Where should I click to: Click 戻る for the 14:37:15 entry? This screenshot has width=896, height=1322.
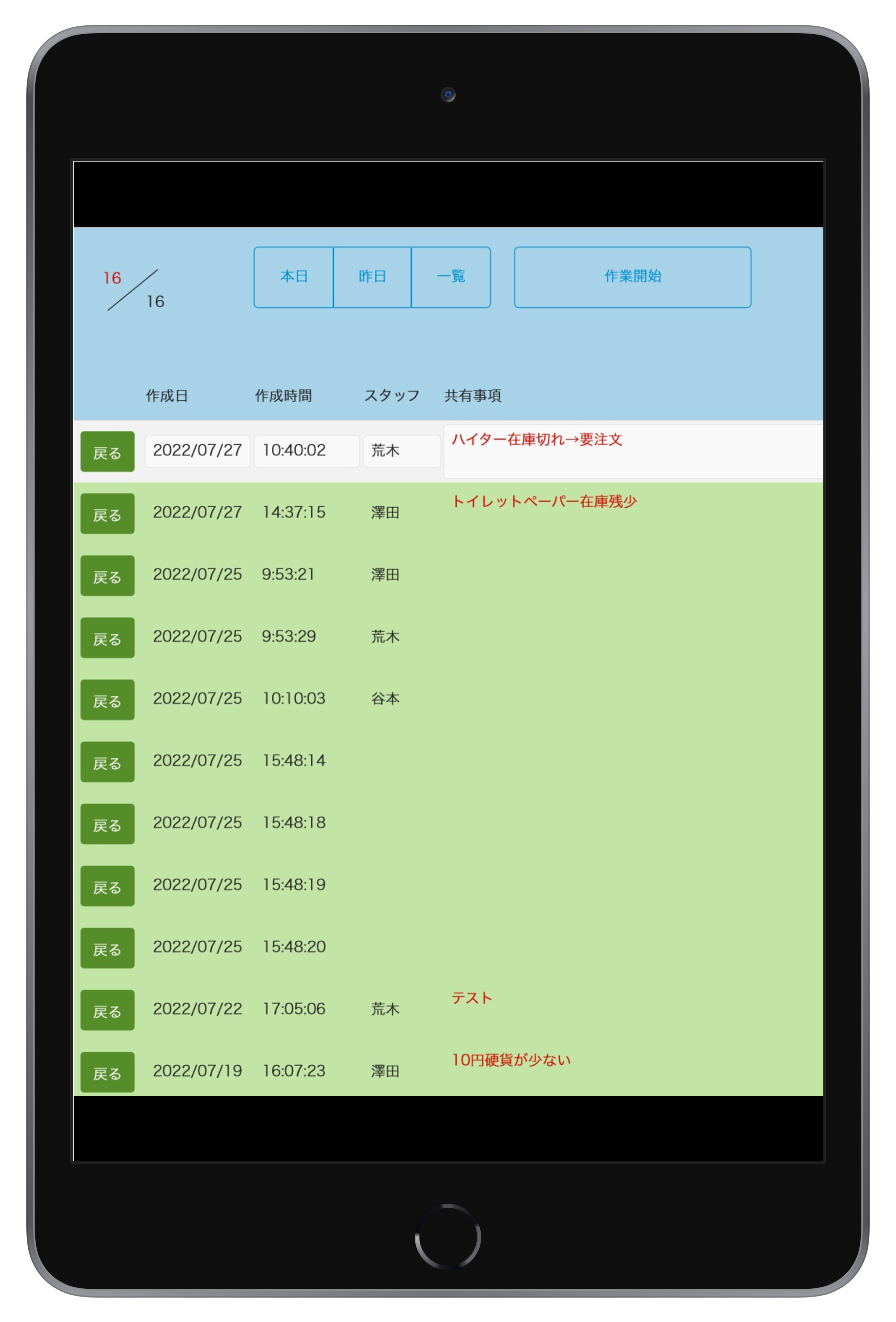point(107,514)
